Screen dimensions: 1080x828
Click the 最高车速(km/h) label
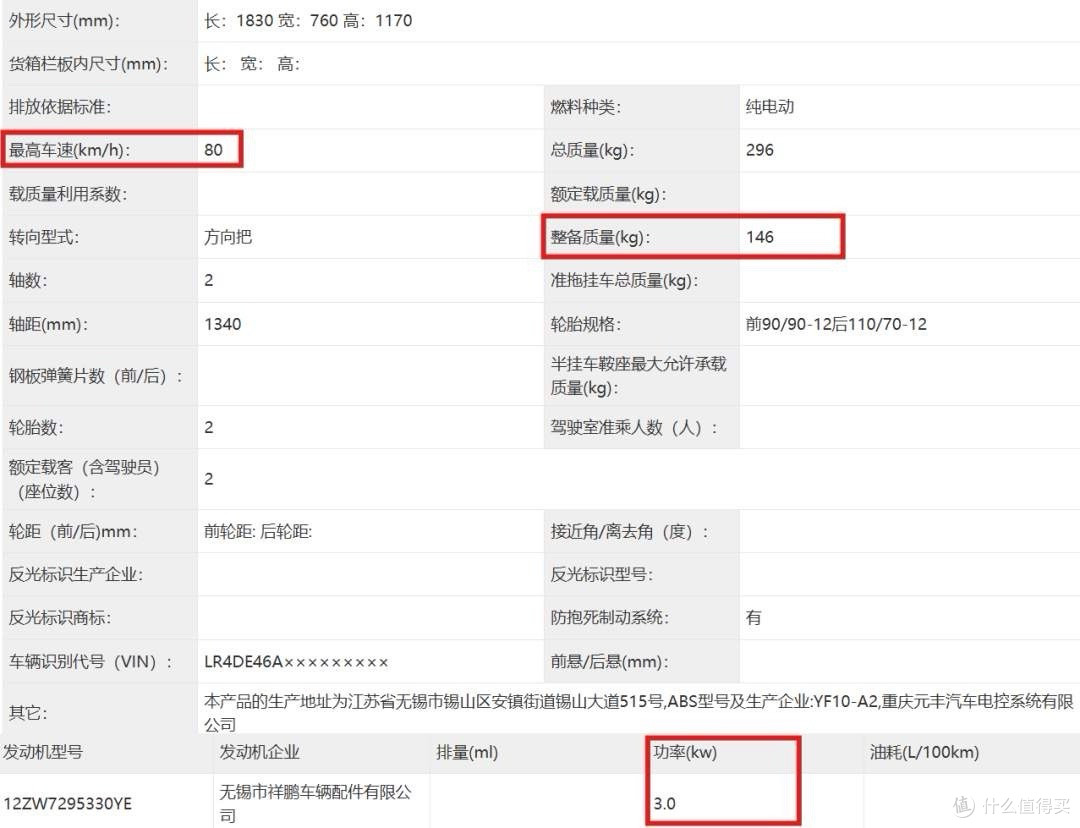tap(69, 150)
